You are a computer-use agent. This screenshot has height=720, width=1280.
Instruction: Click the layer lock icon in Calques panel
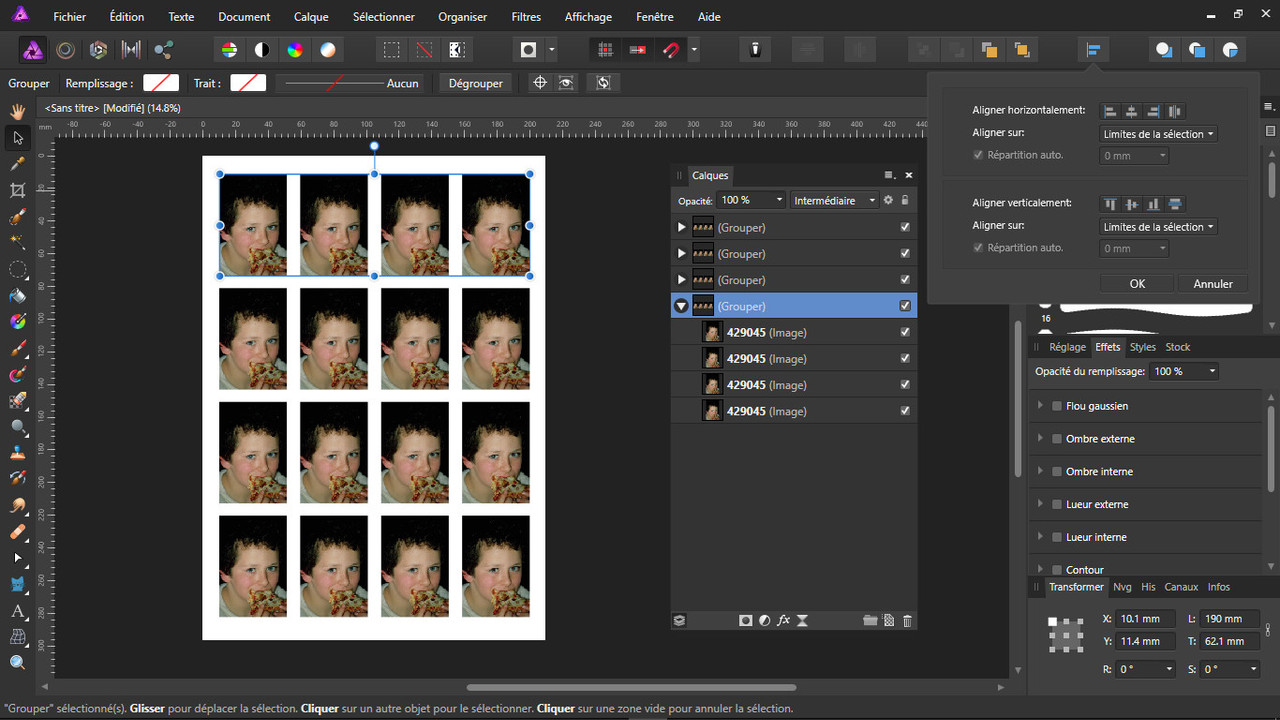905,200
